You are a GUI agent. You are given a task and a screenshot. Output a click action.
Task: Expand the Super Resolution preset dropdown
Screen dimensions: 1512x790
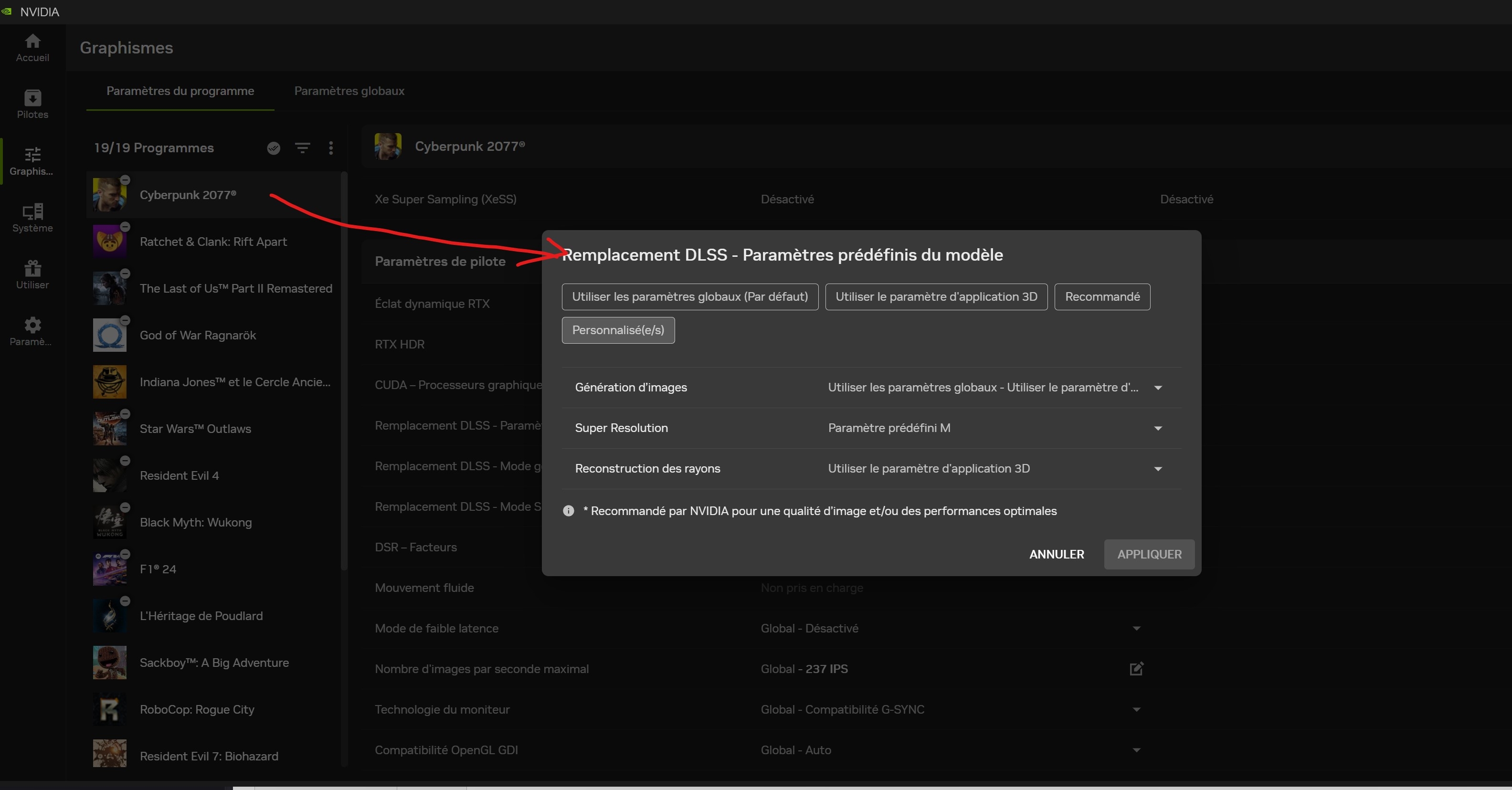(x=1157, y=428)
